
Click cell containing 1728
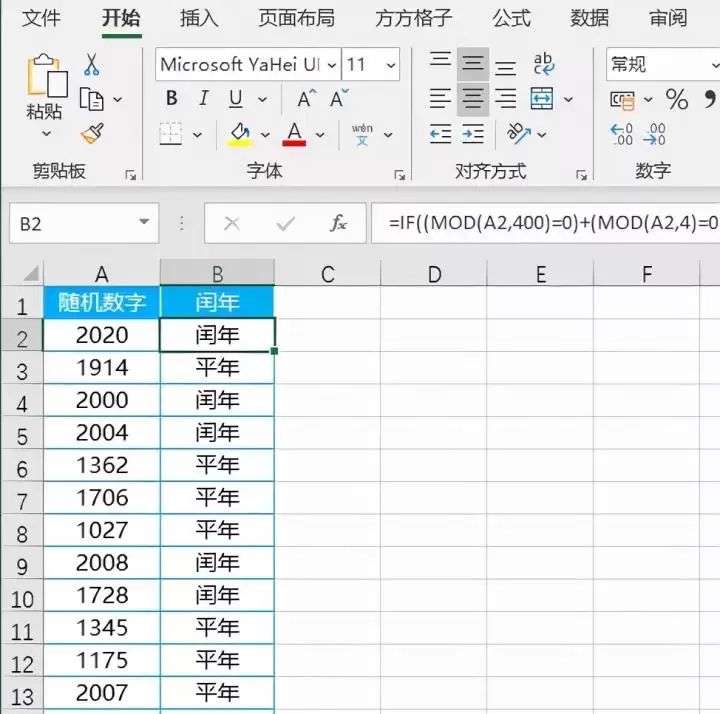tap(101, 595)
